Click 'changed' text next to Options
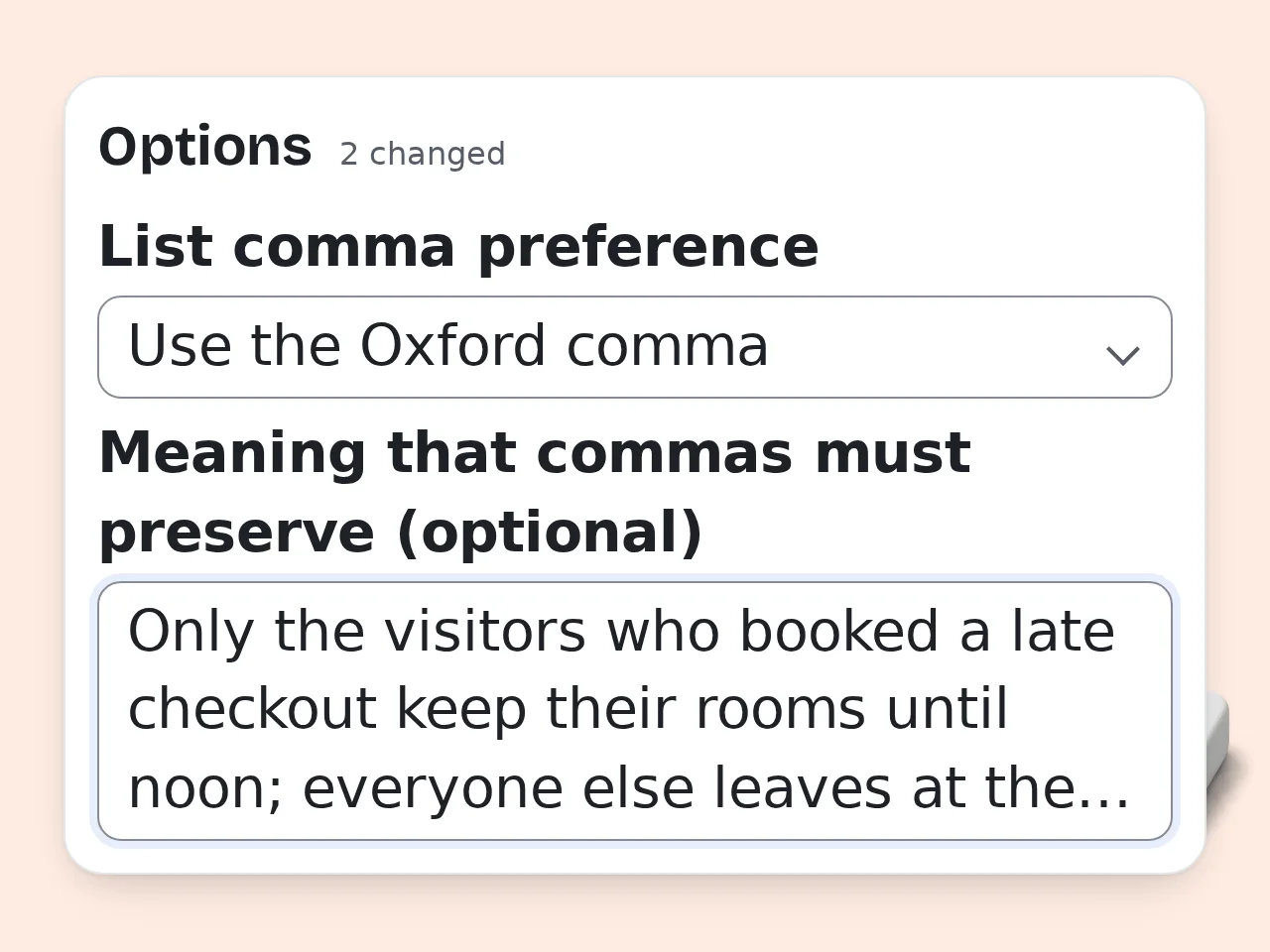Screen dimensions: 1270x952 [438, 154]
